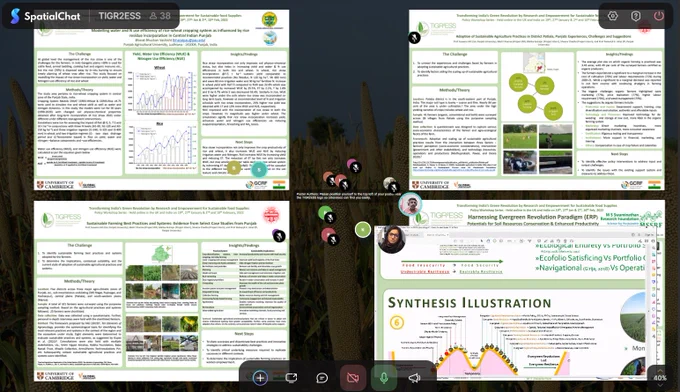Viewport: 680px width, 392px height.
Task: Open the Patiala sustainable agriculture poster
Action: tap(537, 100)
